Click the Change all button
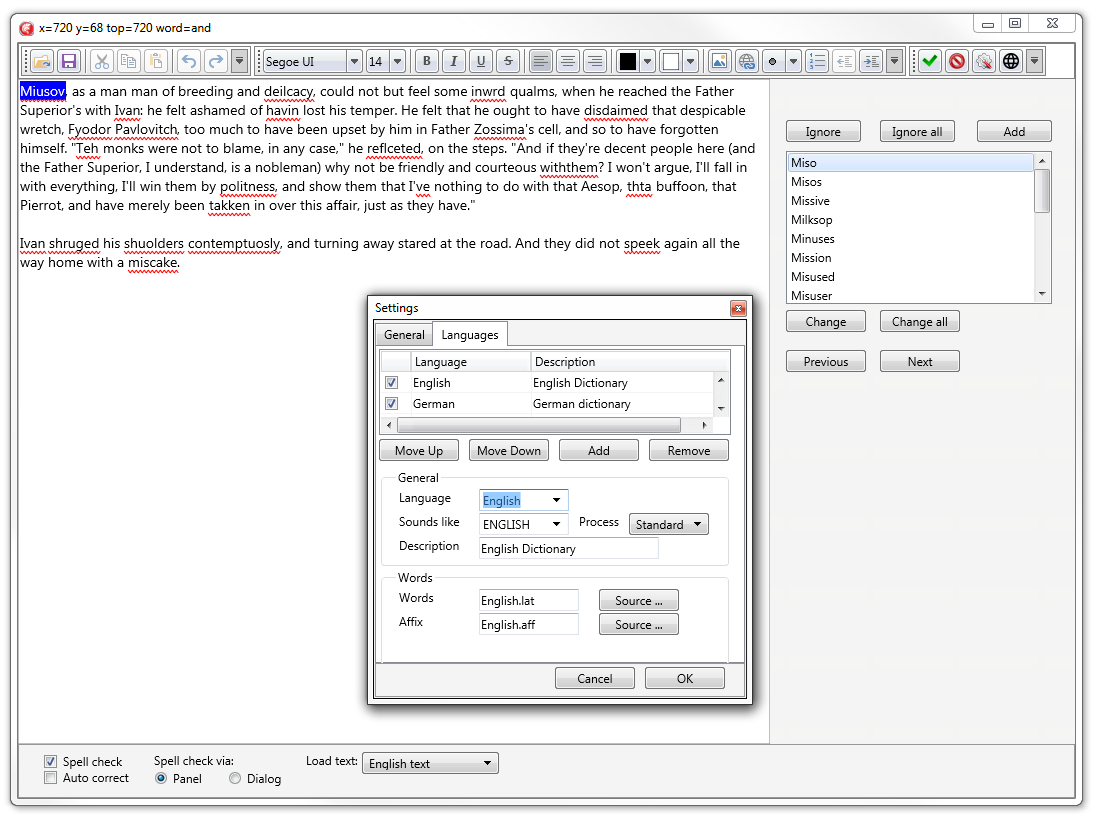Viewport: 1097px width, 819px height. coord(919,322)
